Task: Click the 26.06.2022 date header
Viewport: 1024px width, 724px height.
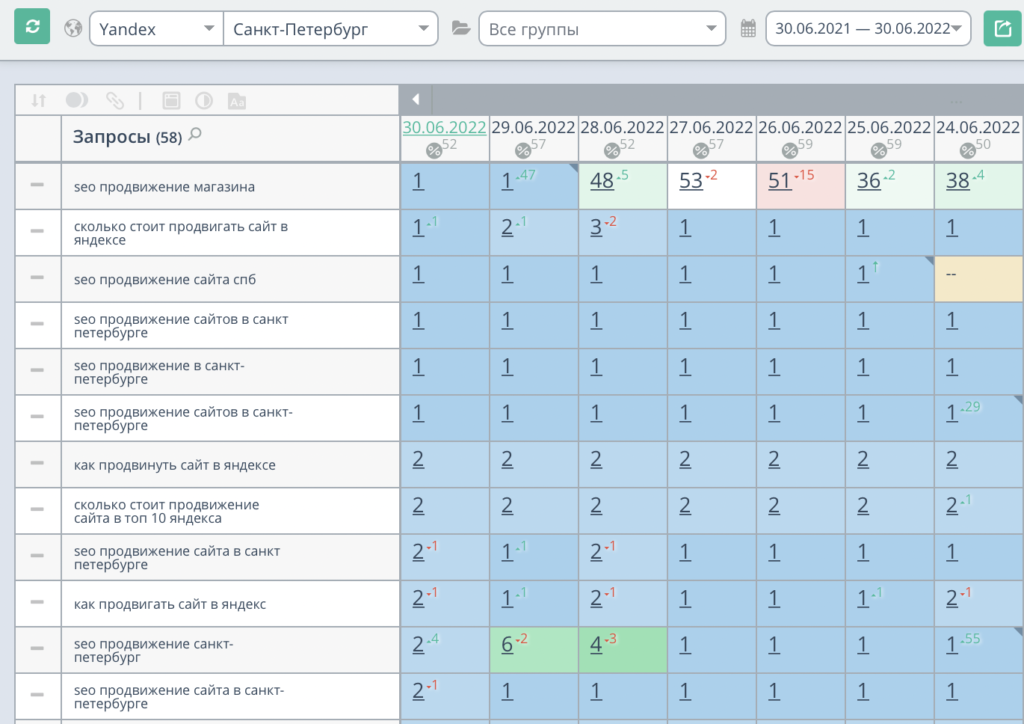Action: click(800, 127)
